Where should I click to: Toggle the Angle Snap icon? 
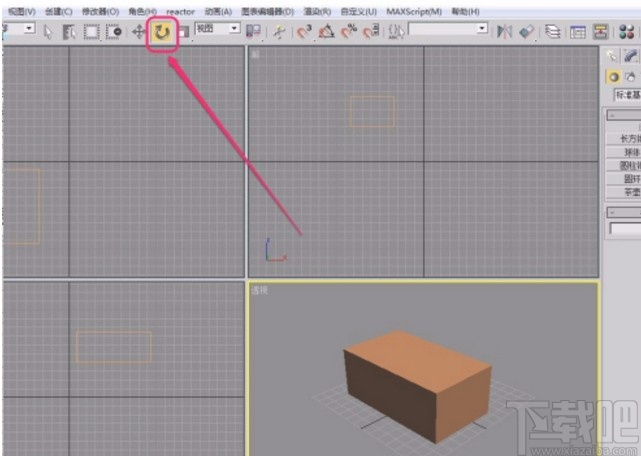[327, 31]
